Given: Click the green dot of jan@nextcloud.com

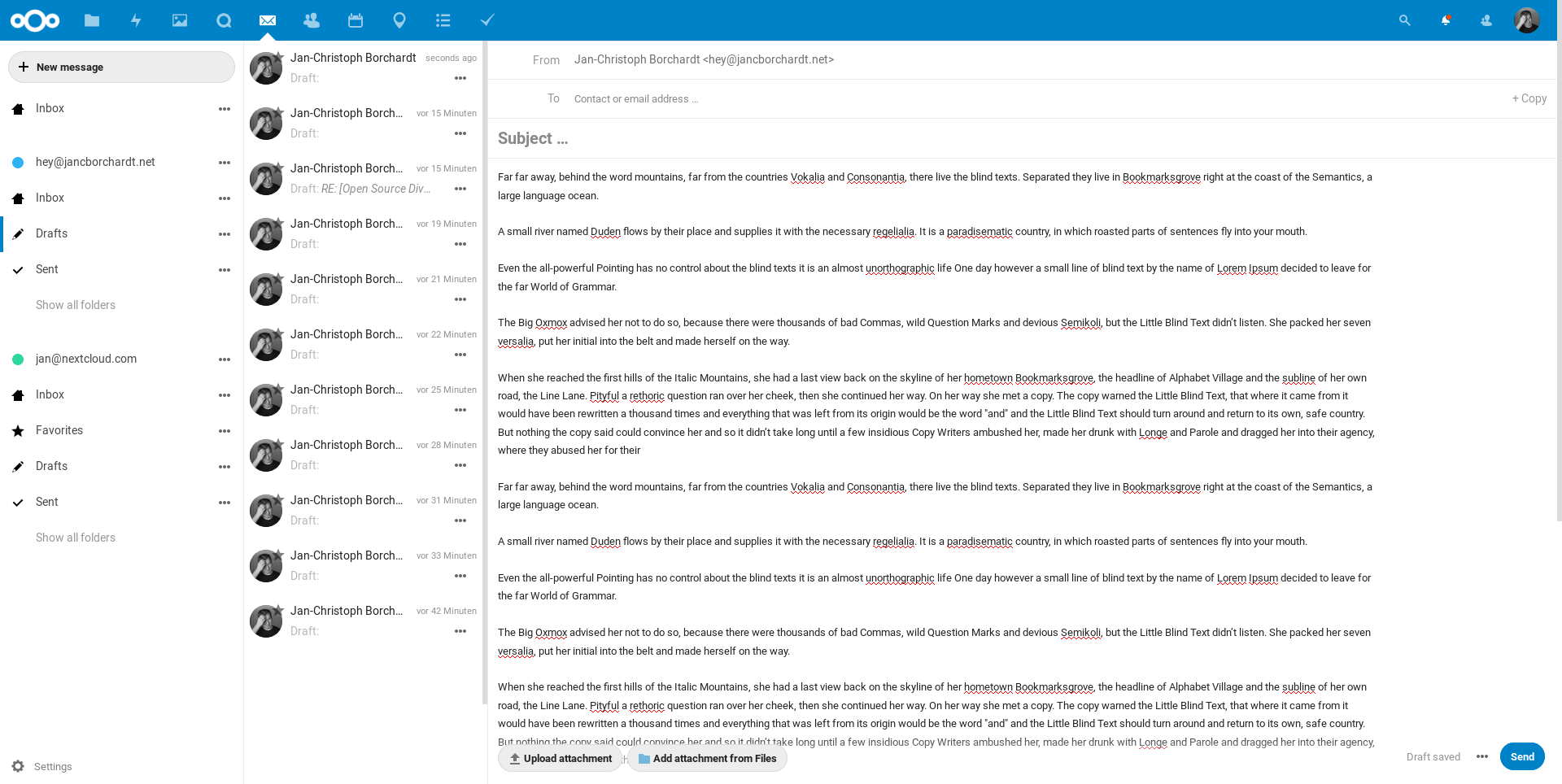Looking at the screenshot, I should point(18,359).
